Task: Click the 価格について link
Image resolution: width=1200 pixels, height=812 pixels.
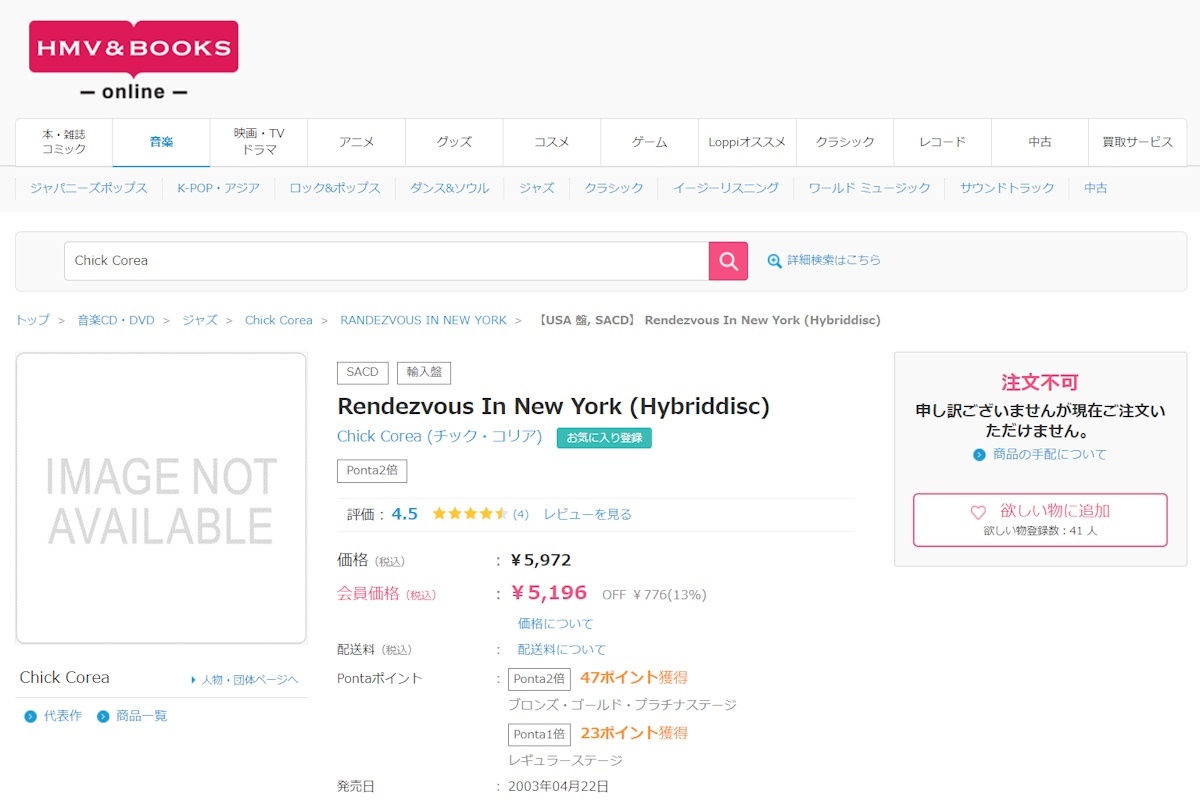Action: tap(555, 623)
